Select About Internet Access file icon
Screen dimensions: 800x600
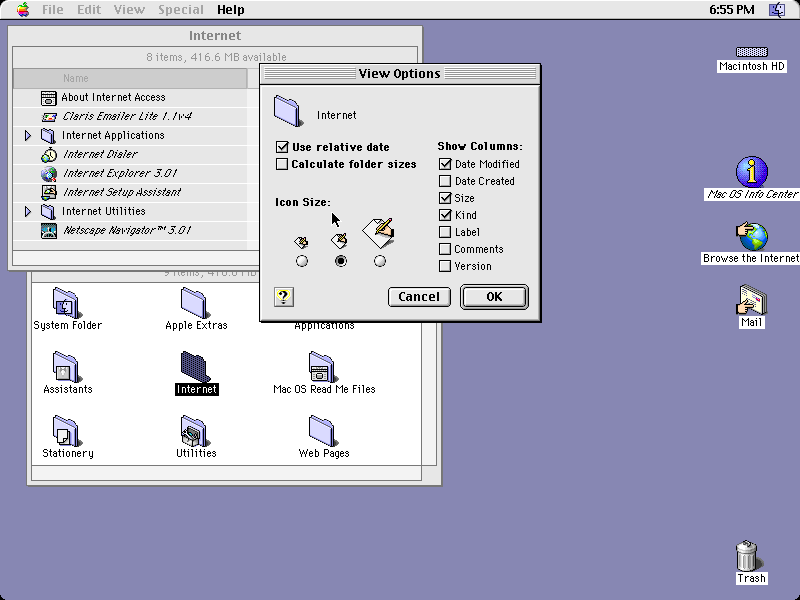tap(48, 97)
